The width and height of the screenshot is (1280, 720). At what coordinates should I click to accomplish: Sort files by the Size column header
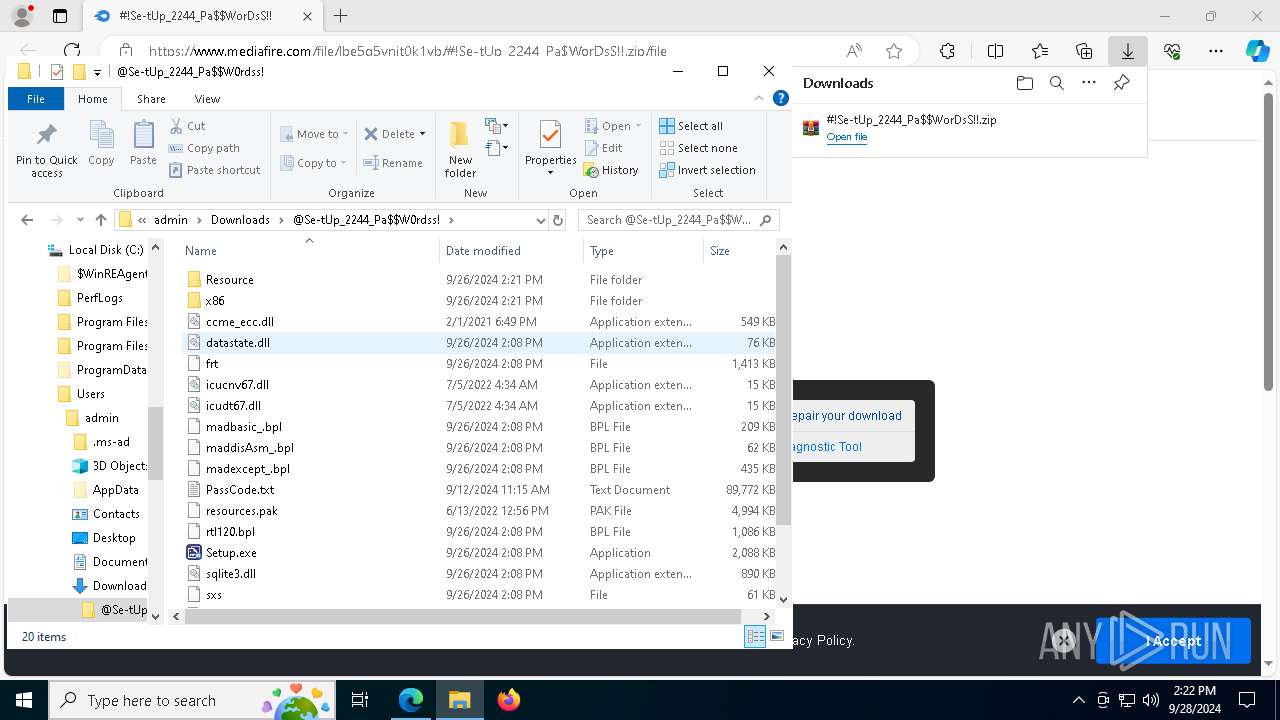[x=719, y=251]
